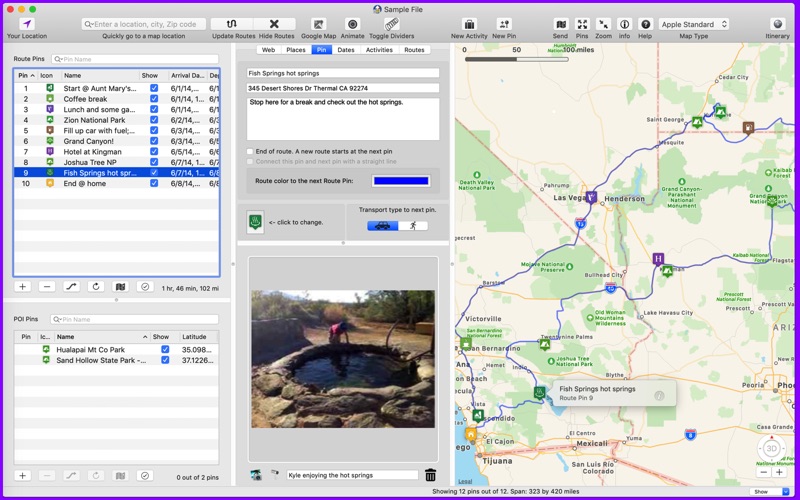Switch to the Places tab
Screen dimensions: 800x500
pyautogui.click(x=296, y=49)
